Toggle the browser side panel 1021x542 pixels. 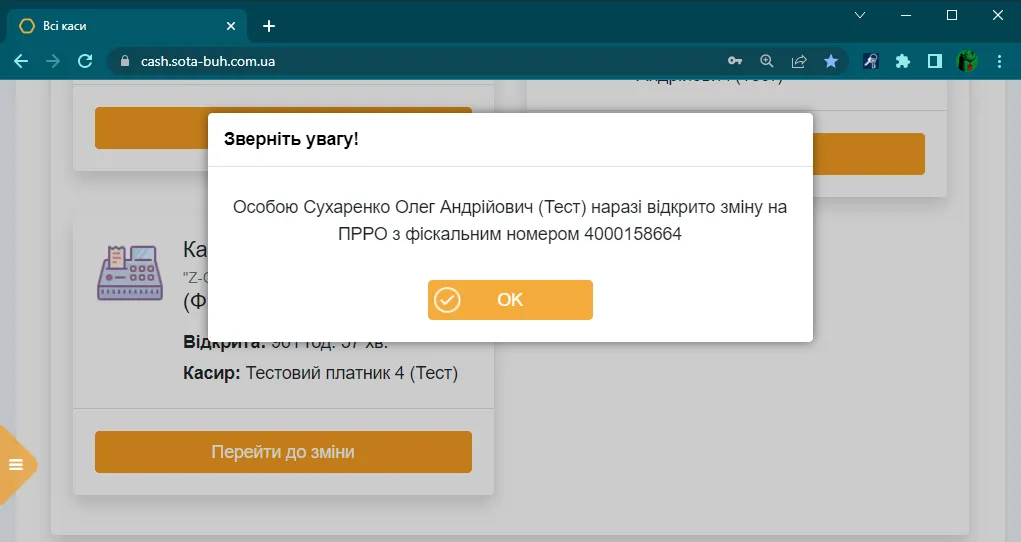click(935, 61)
